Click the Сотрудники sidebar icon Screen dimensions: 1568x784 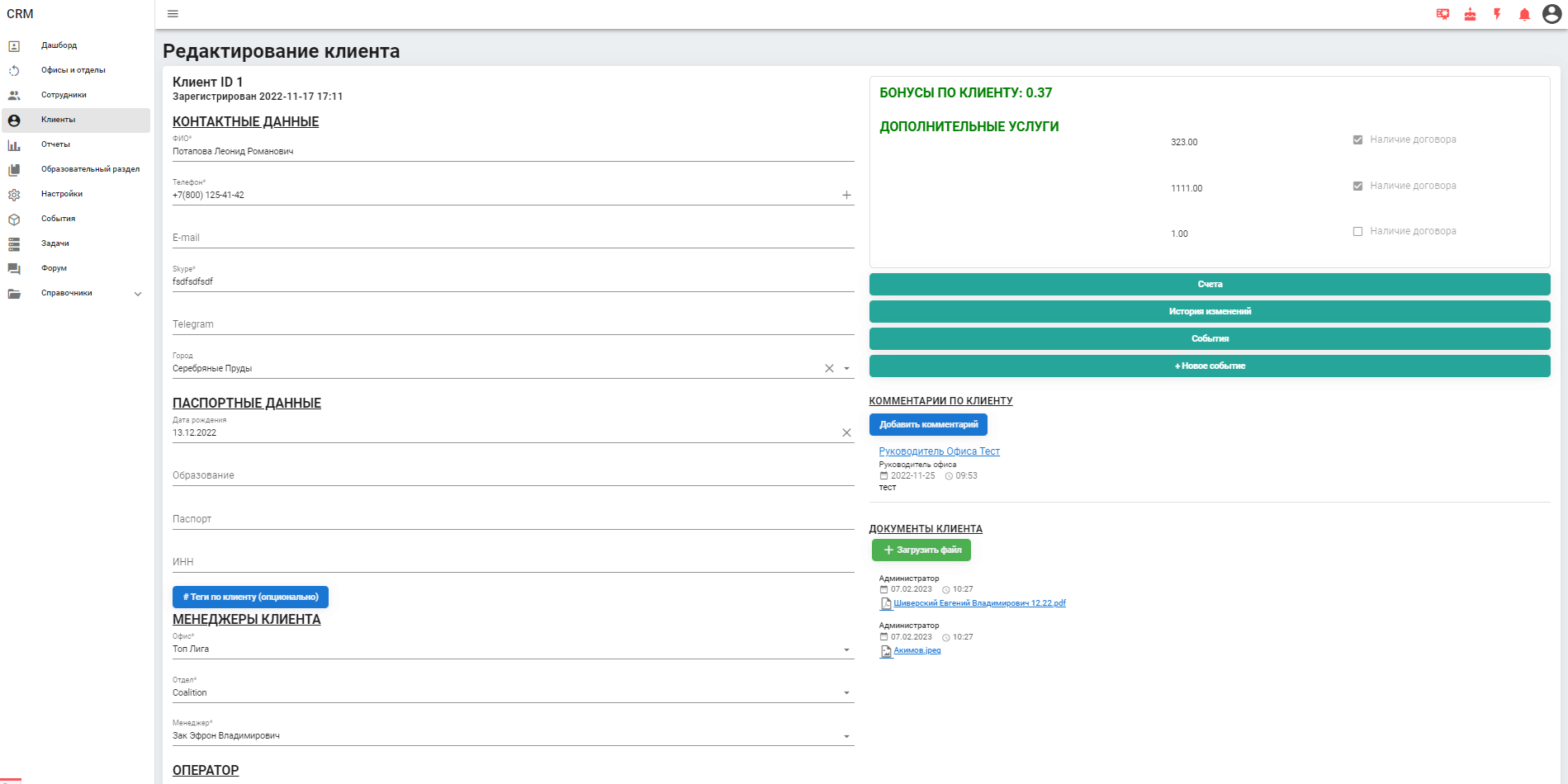coord(14,96)
